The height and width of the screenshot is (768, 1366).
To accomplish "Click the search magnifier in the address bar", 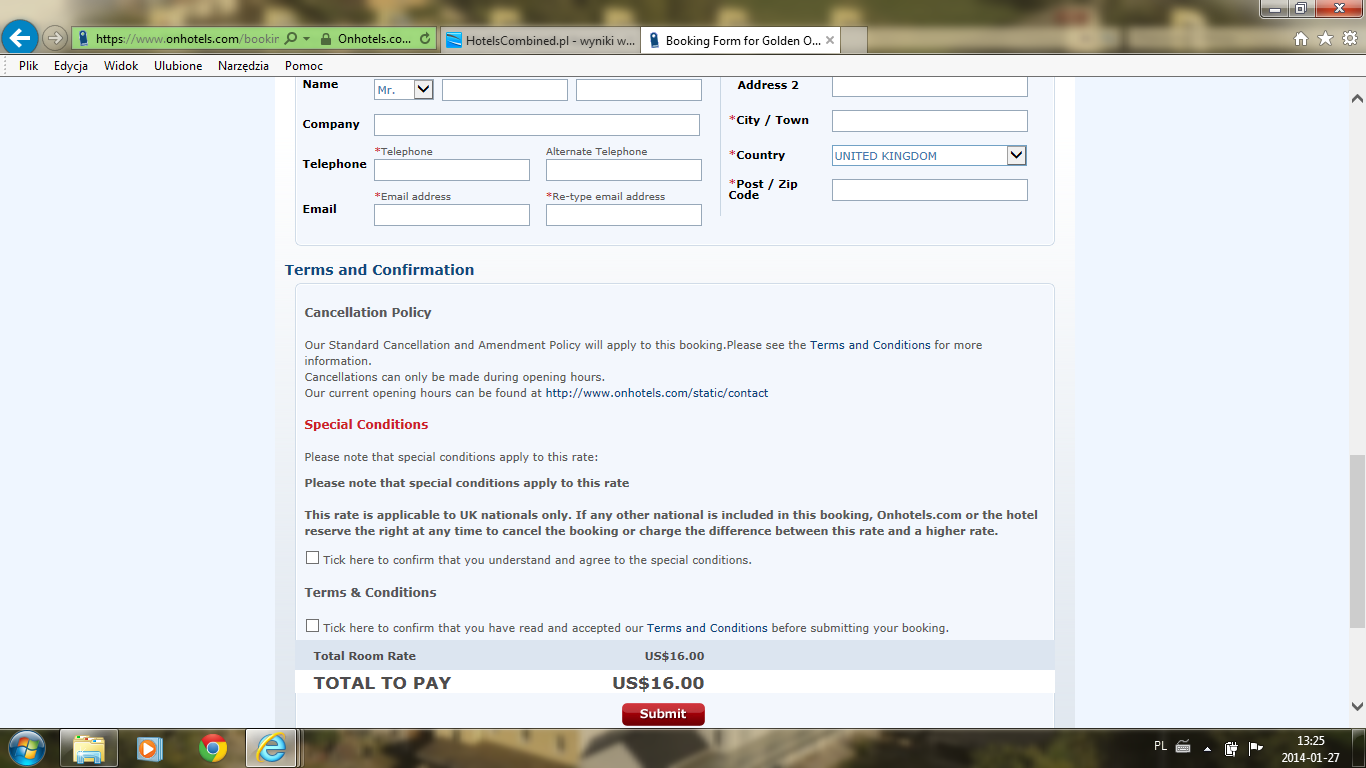I will click(x=290, y=39).
